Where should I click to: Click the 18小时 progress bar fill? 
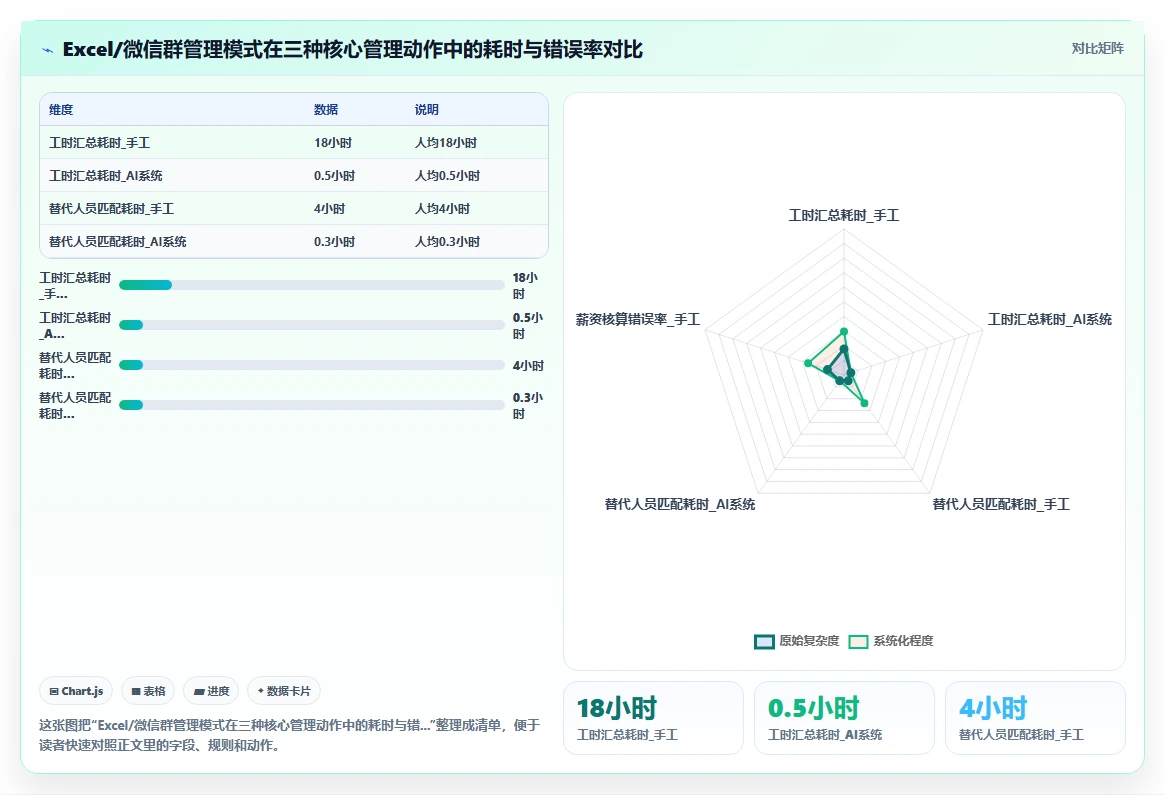tap(146, 285)
